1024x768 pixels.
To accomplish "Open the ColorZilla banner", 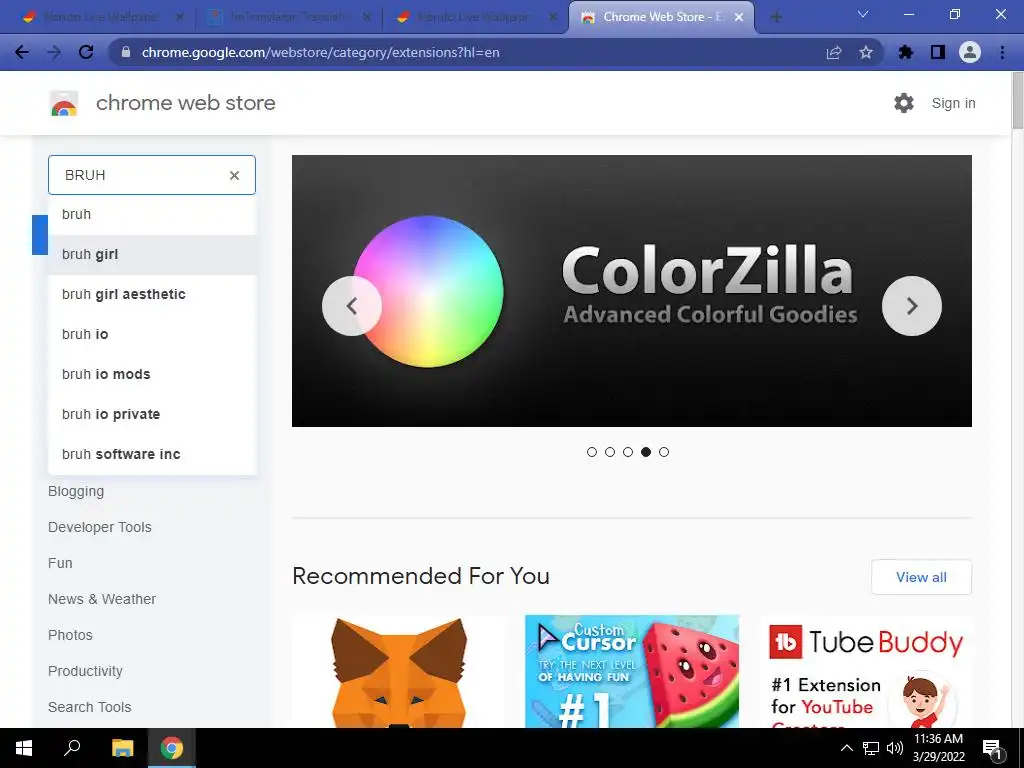I will (632, 291).
